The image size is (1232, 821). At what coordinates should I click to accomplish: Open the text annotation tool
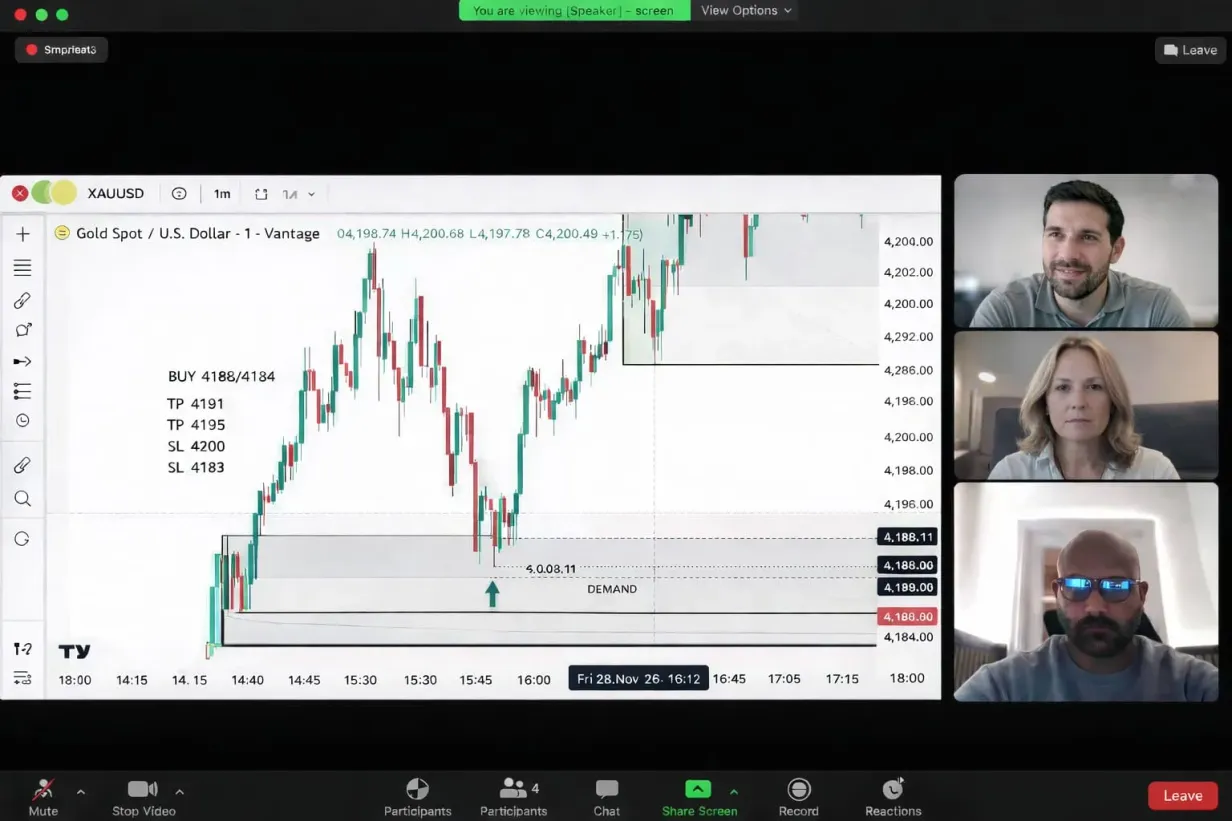tap(23, 329)
